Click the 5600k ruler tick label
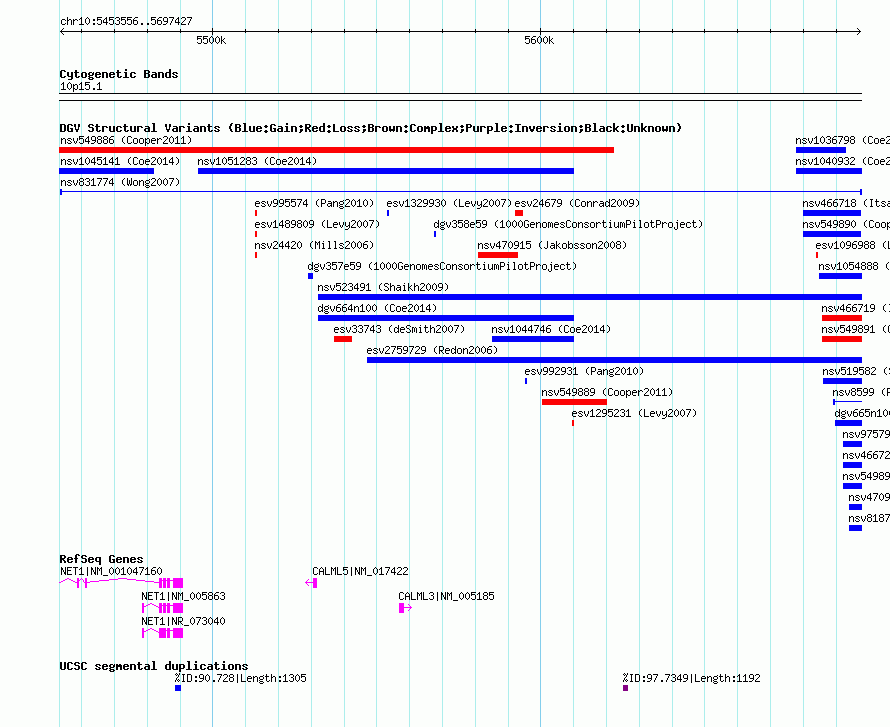Viewport: 890px width, 727px height. pos(539,40)
